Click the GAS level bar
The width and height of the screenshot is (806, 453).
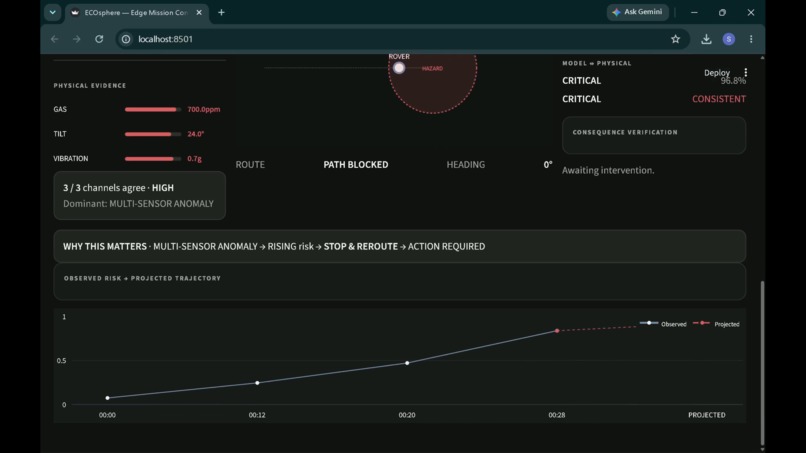pyautogui.click(x=153, y=110)
